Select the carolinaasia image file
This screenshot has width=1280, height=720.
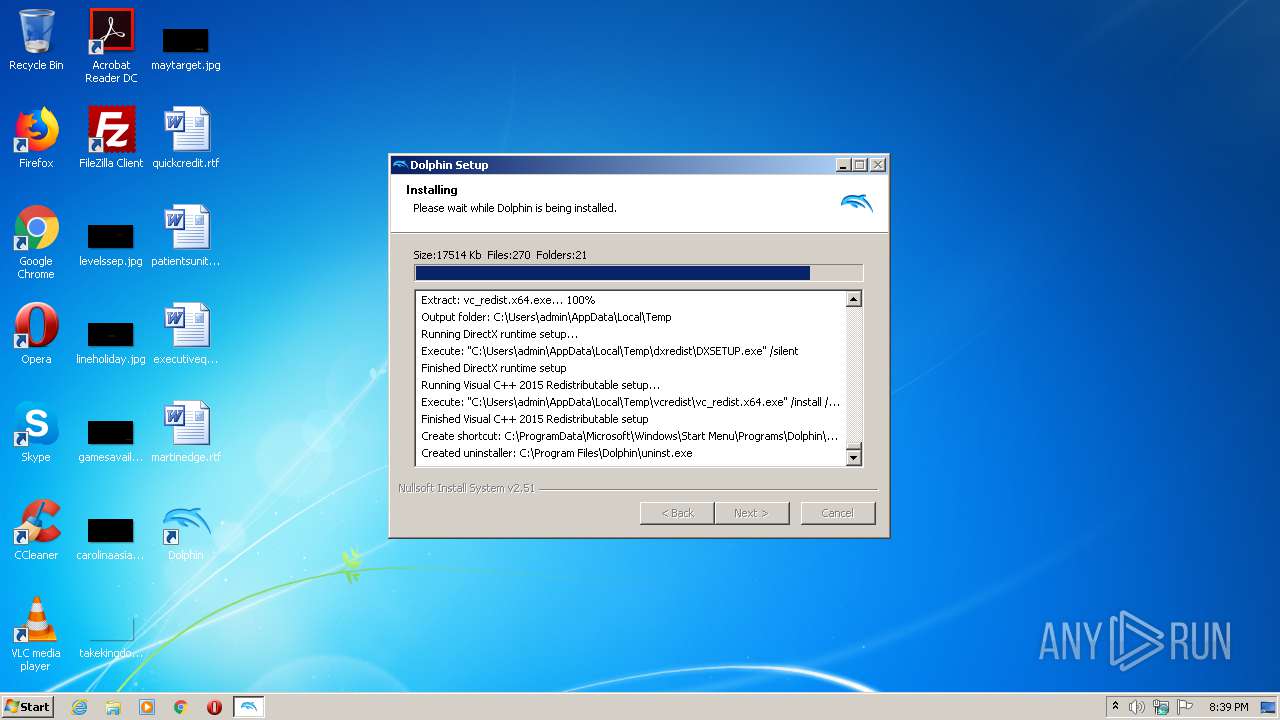coord(111,539)
